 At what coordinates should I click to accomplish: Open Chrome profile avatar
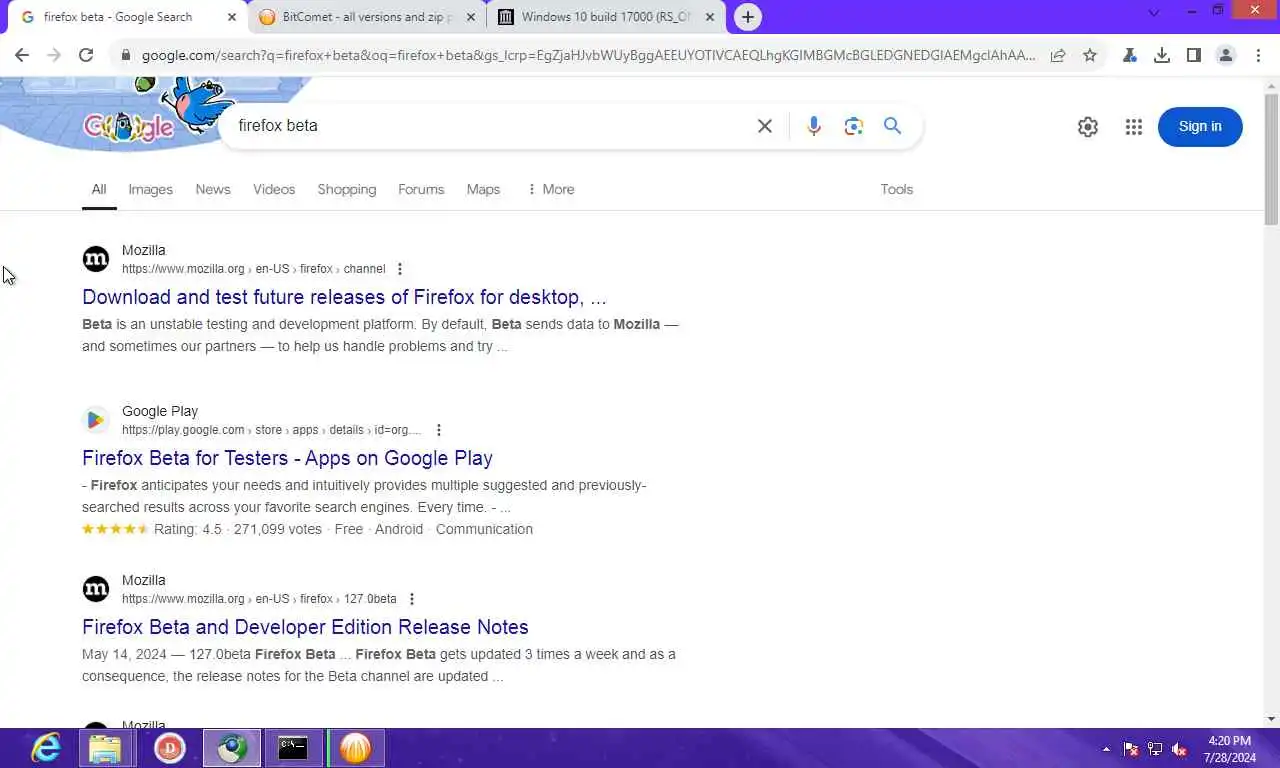(x=1226, y=55)
